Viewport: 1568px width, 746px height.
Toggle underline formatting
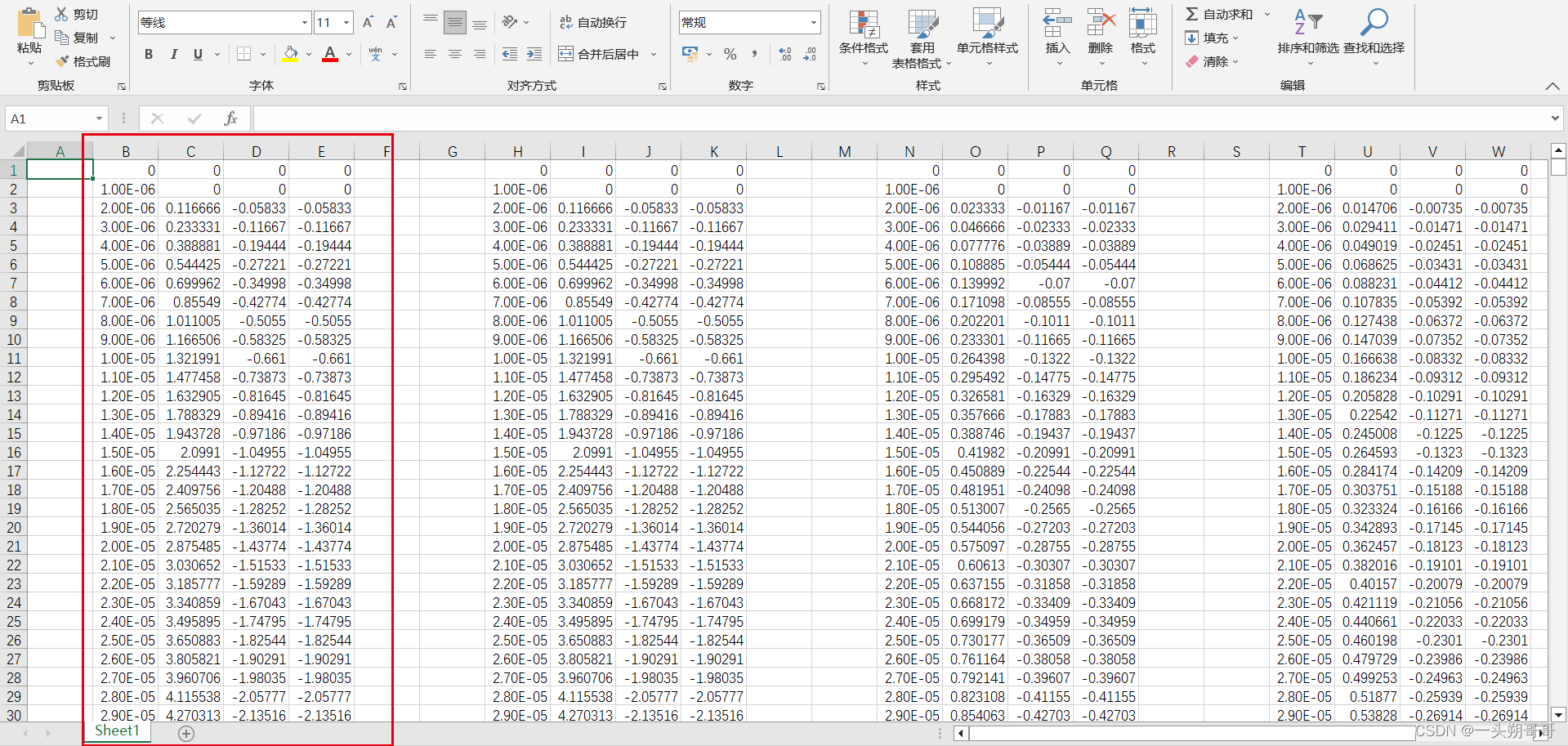click(x=198, y=54)
